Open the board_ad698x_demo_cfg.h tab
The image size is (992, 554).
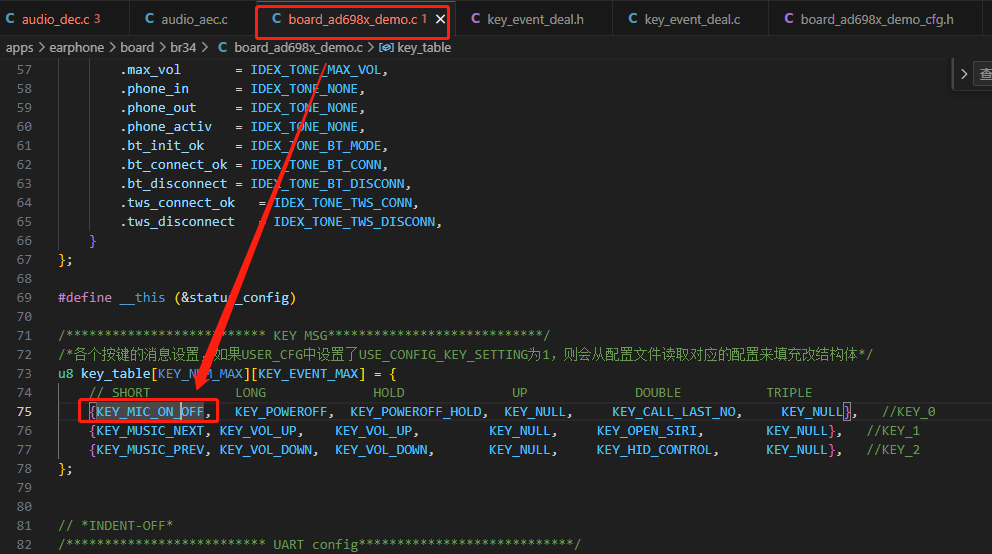(876, 20)
